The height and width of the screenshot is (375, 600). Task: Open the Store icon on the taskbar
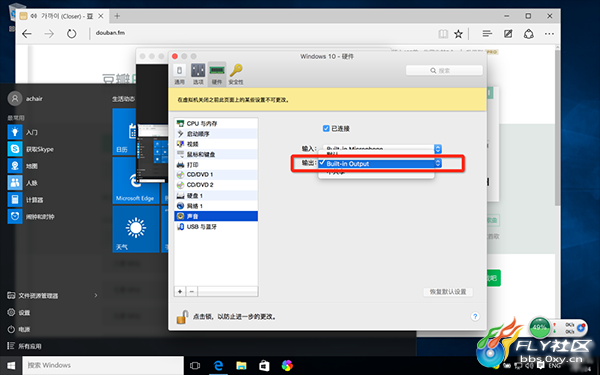click(264, 365)
